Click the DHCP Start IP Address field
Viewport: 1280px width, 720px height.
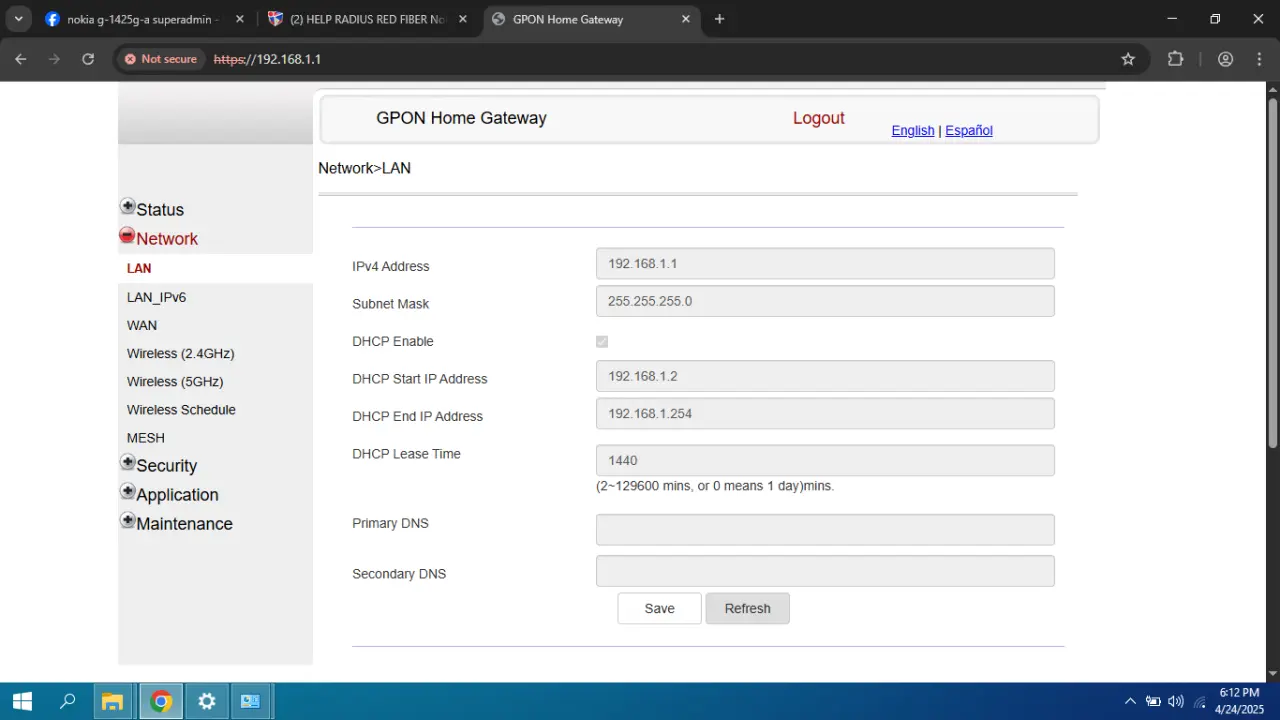(x=825, y=376)
